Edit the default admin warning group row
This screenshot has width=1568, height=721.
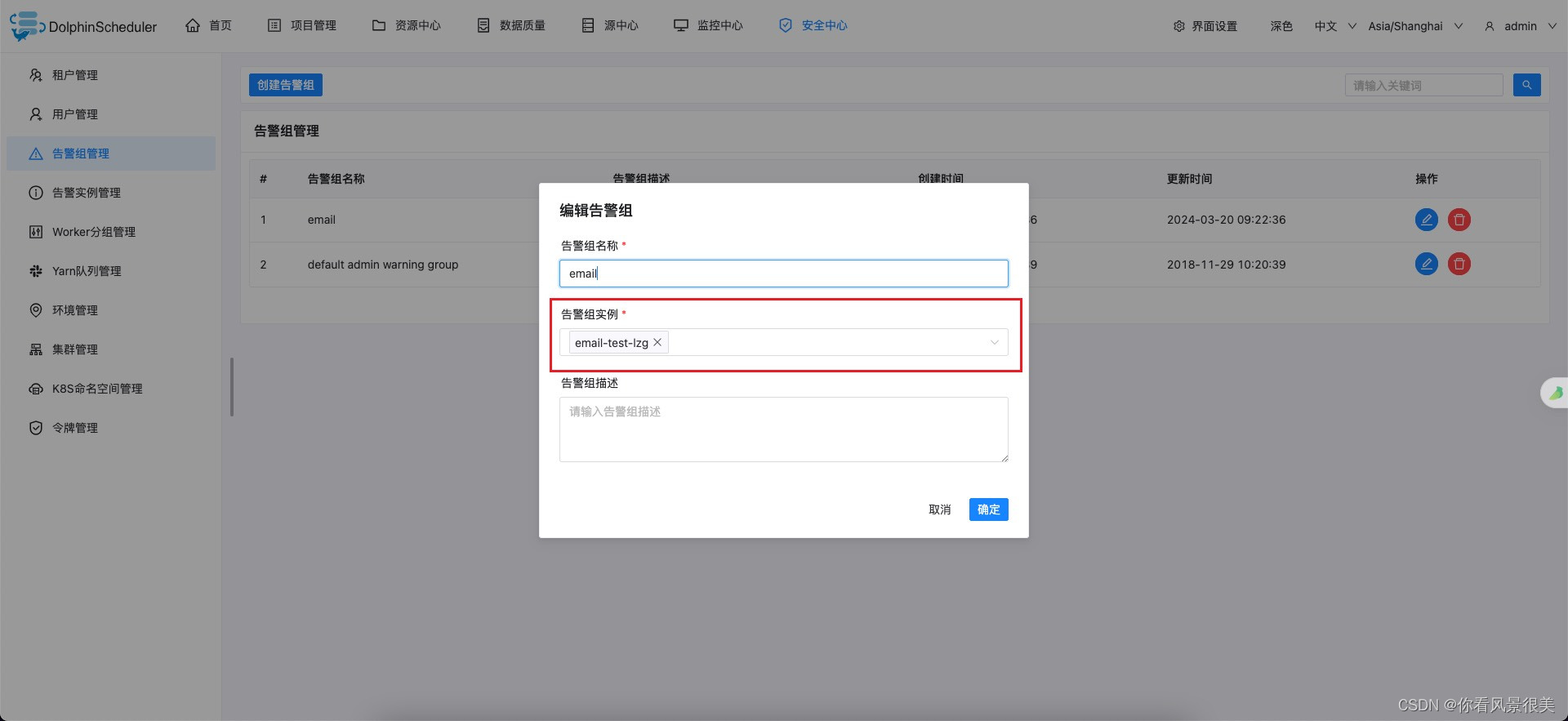[x=1426, y=264]
